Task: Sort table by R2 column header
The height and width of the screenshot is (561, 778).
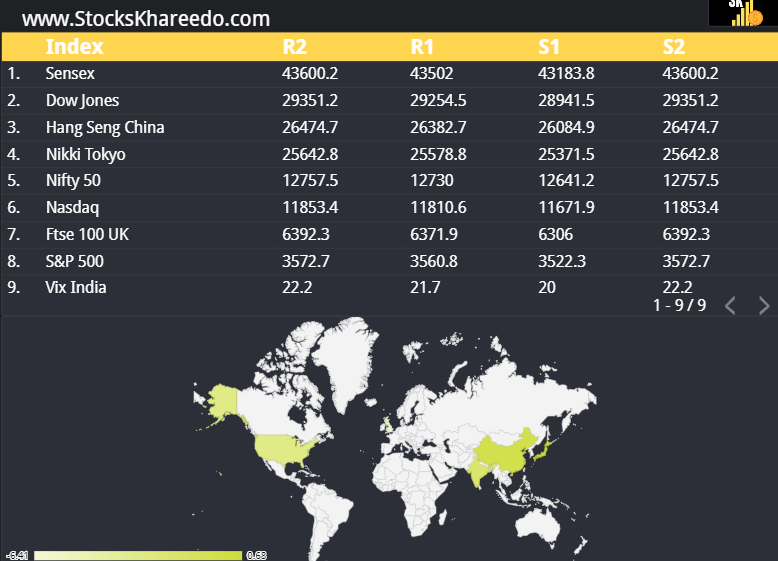Action: [295, 47]
